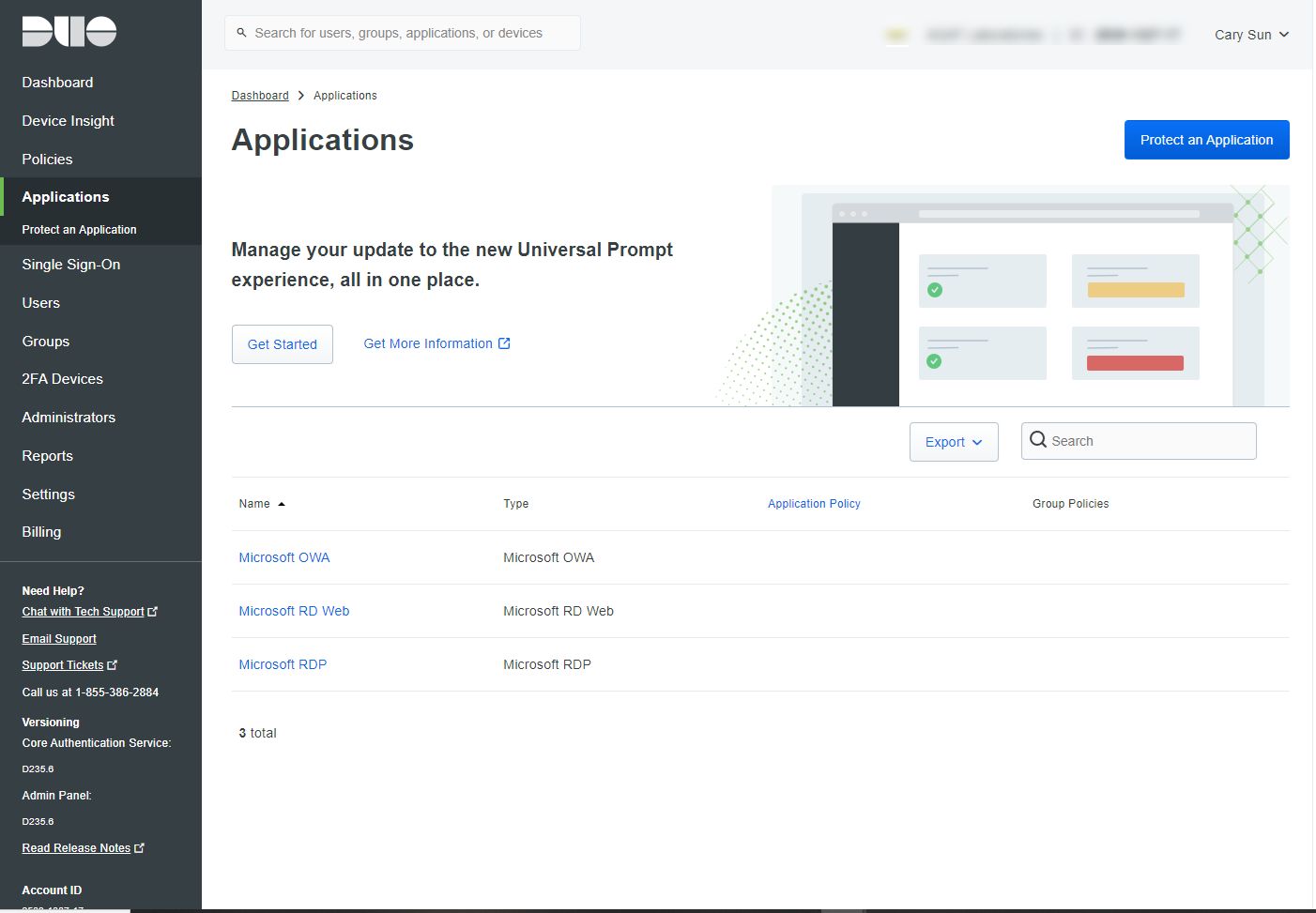Click the Duo logo in the sidebar
This screenshot has height=913, width=1316.
coord(69,31)
